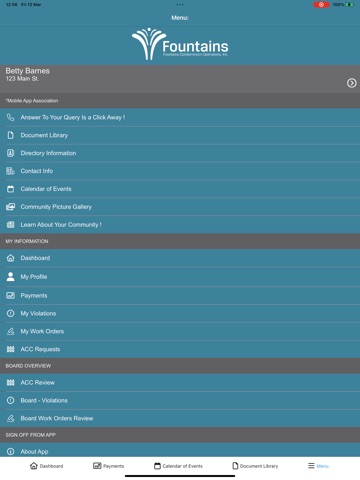Open Board - Violations entry
This screenshot has height=480, width=360.
[x=180, y=400]
